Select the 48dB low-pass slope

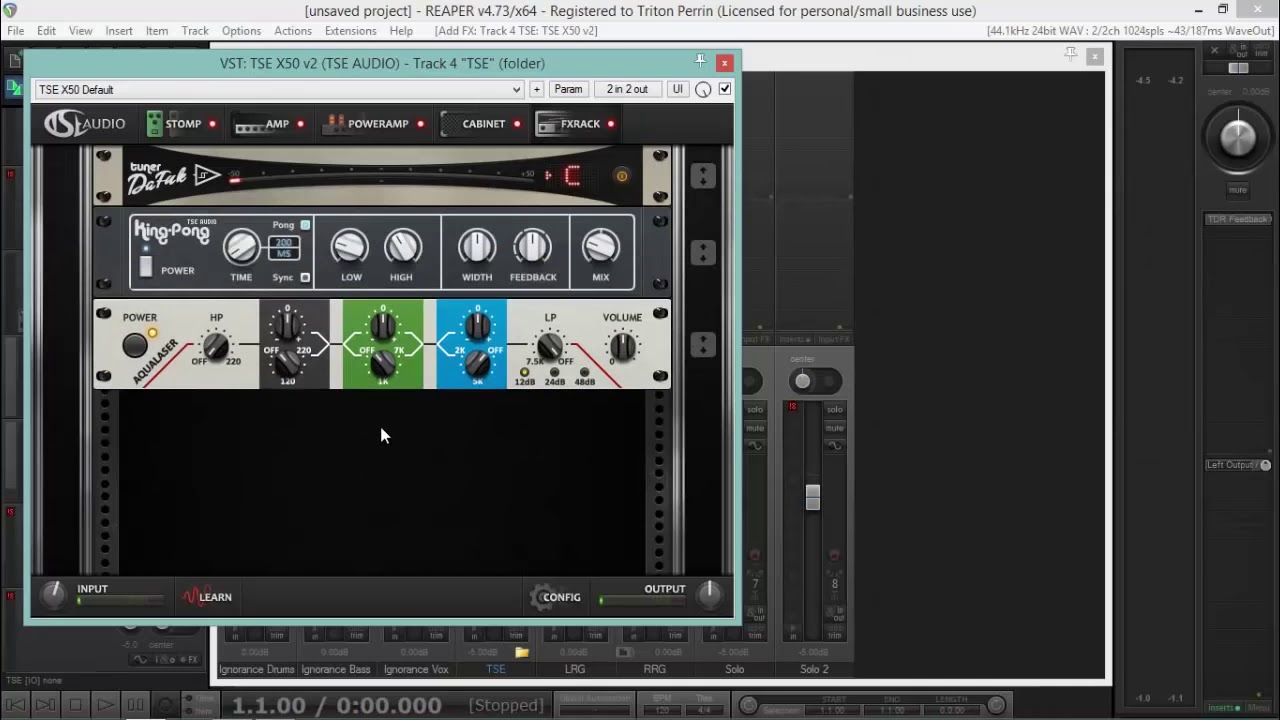585,373
